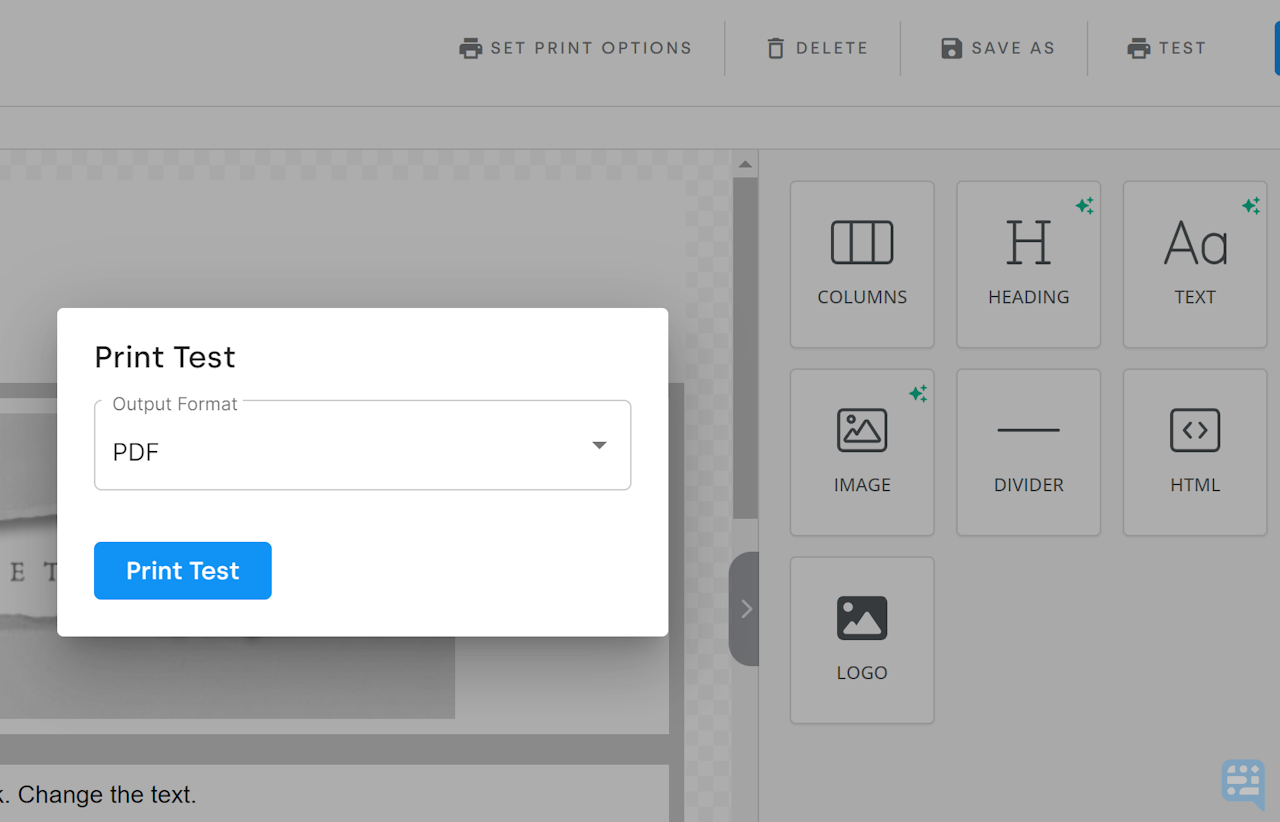
Task: Insert a Divider block
Action: [1028, 452]
